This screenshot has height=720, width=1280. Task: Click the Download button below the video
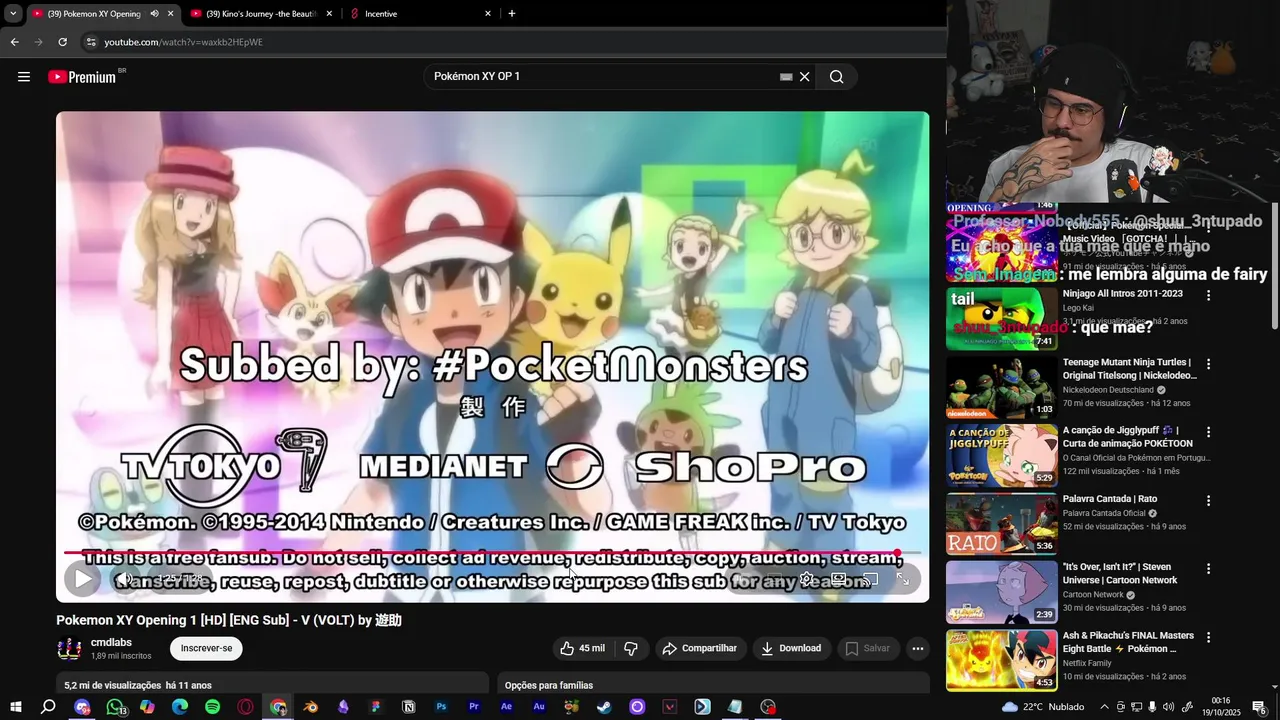tap(791, 648)
